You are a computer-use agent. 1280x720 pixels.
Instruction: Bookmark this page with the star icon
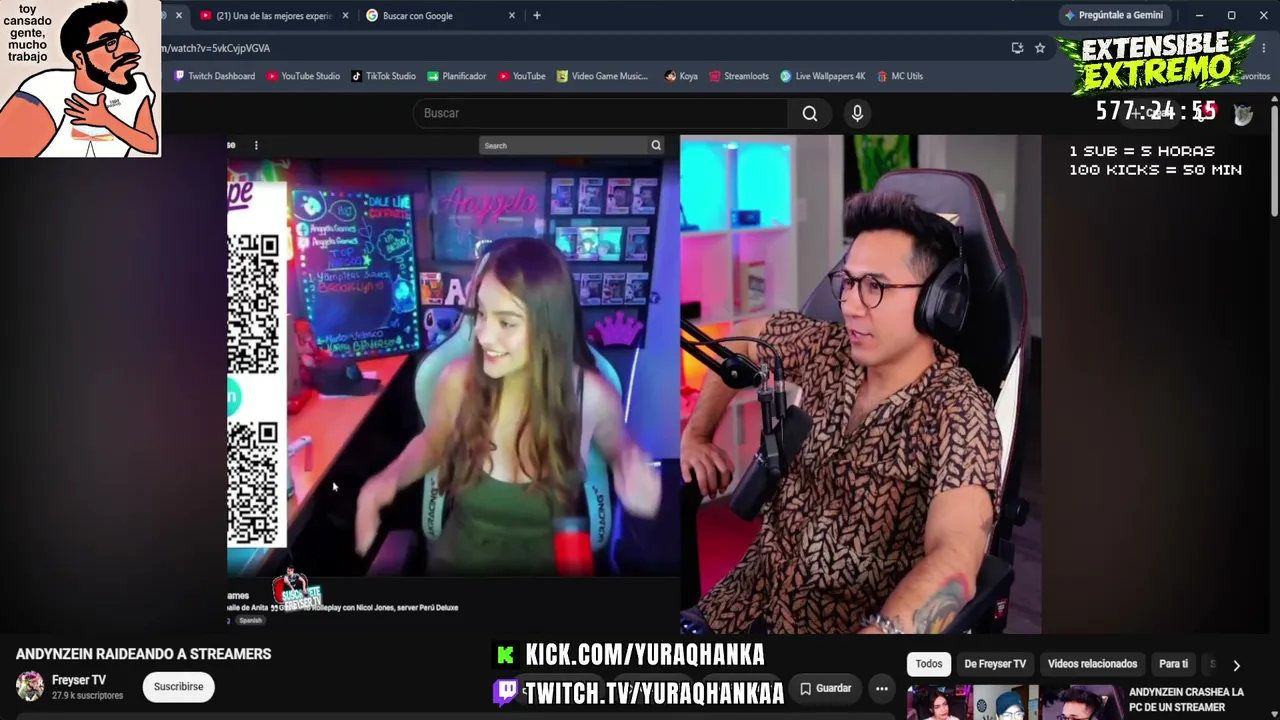coord(1040,48)
